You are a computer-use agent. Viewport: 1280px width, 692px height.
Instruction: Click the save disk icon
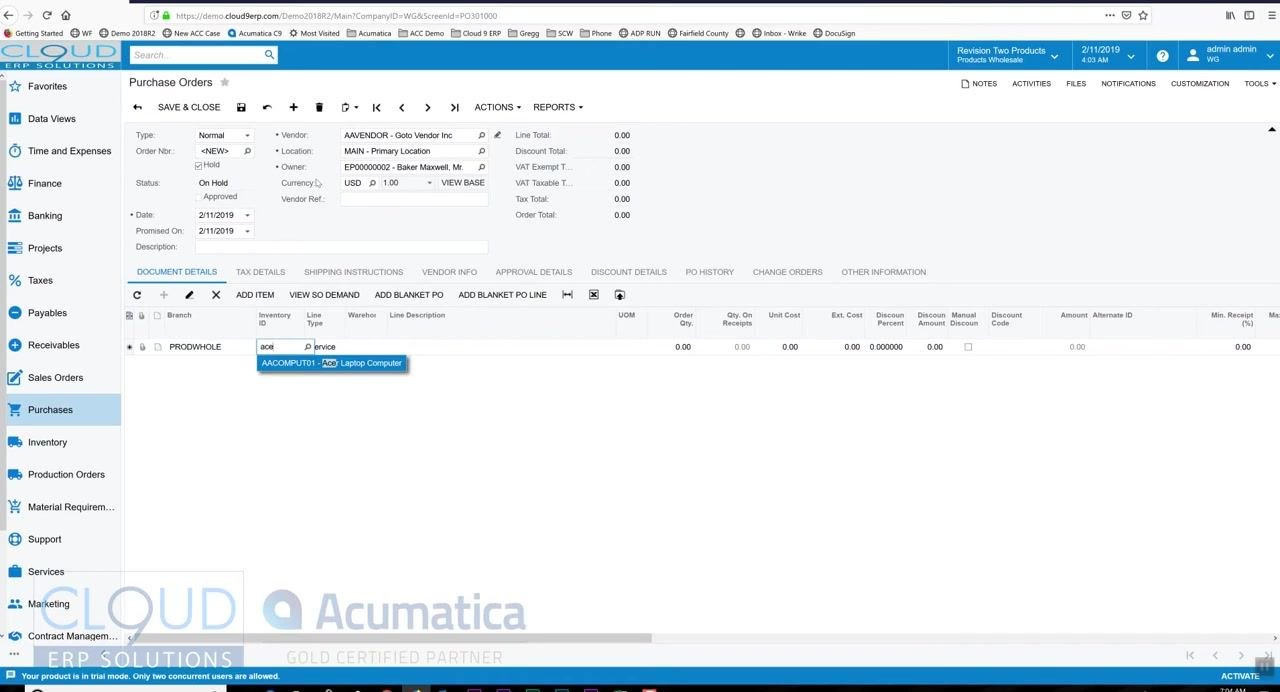(241, 107)
